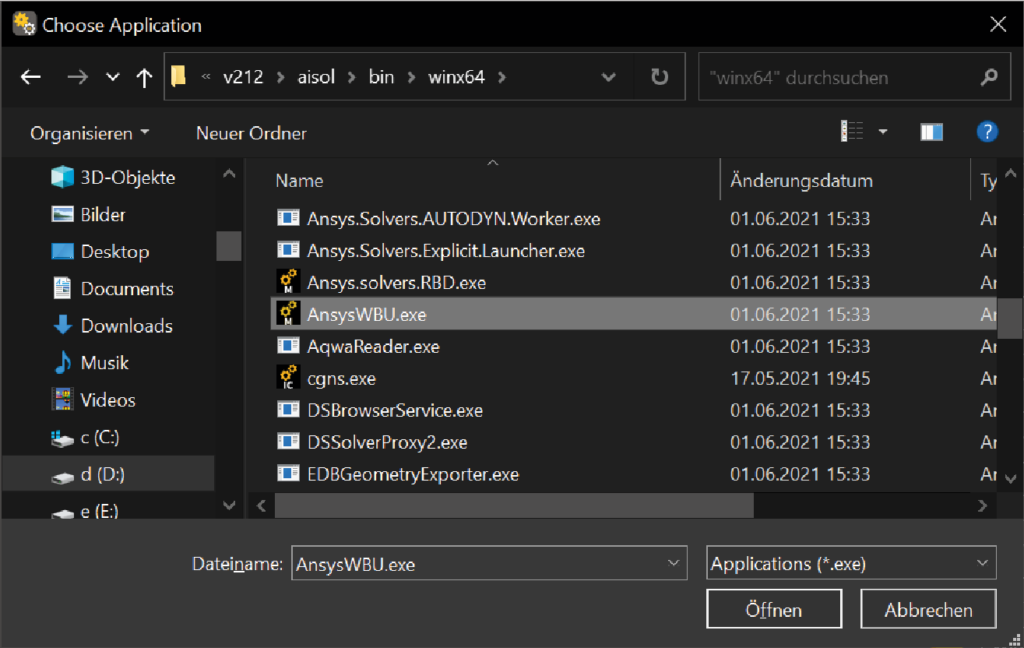Viewport: 1024px width, 648px height.
Task: Open the Applications (*.exe) file type dropdown
Action: click(x=851, y=563)
